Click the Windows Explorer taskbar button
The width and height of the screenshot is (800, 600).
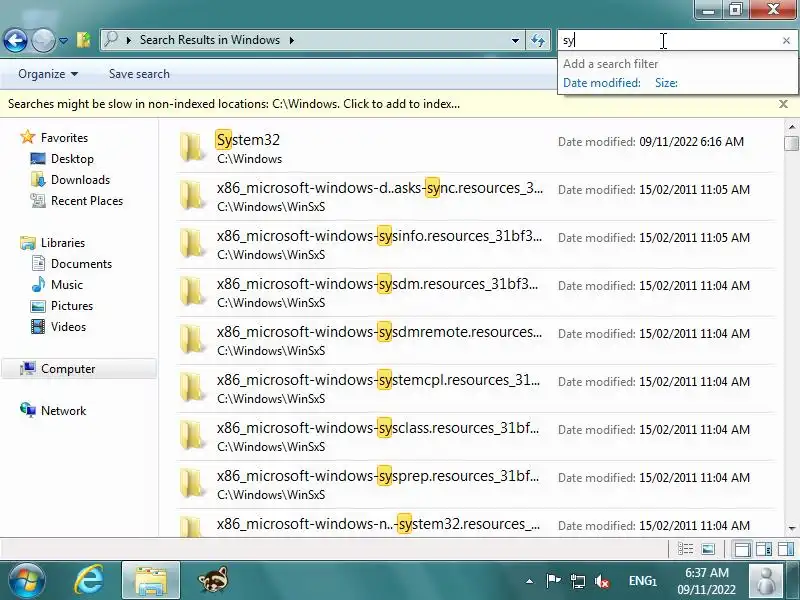(151, 581)
